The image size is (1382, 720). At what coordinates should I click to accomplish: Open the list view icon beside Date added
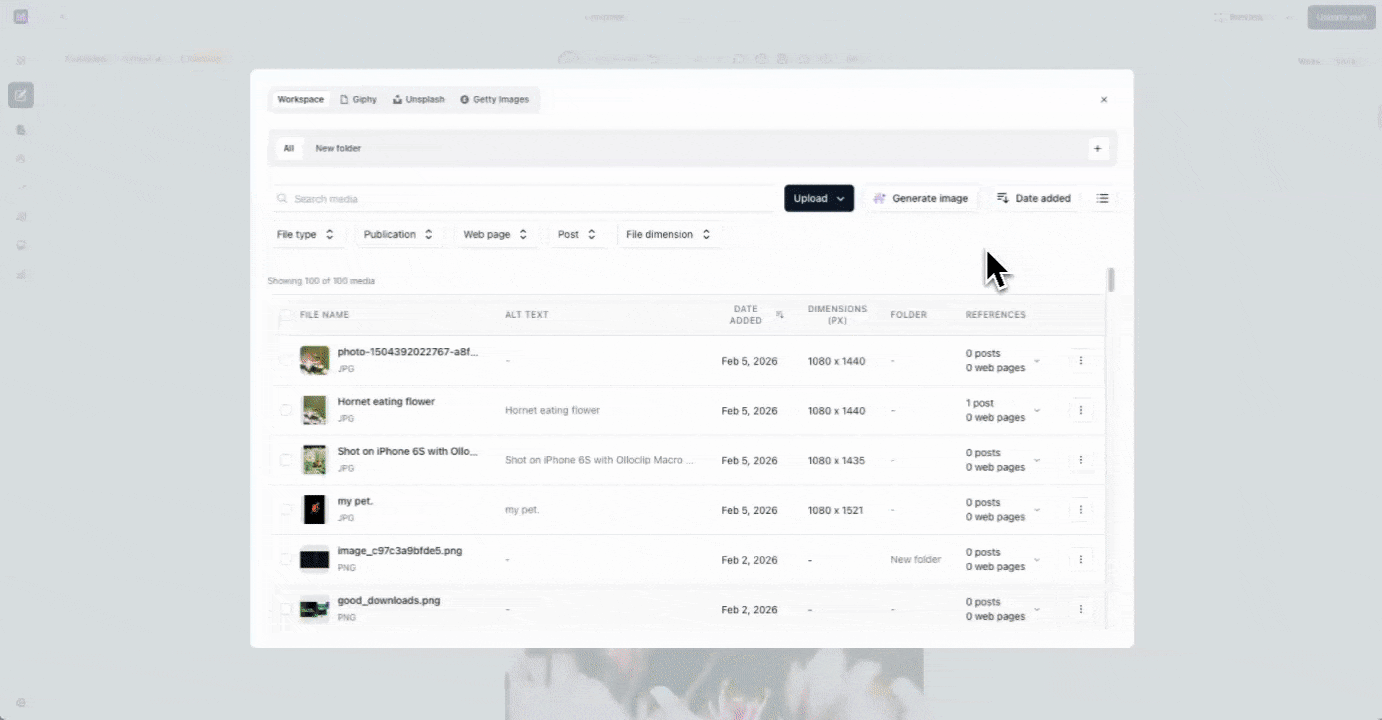click(x=1102, y=198)
